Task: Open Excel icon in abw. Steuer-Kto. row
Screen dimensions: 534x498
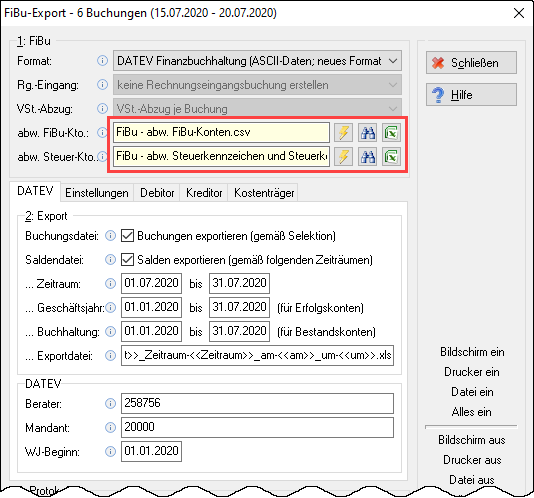Action: [x=391, y=156]
